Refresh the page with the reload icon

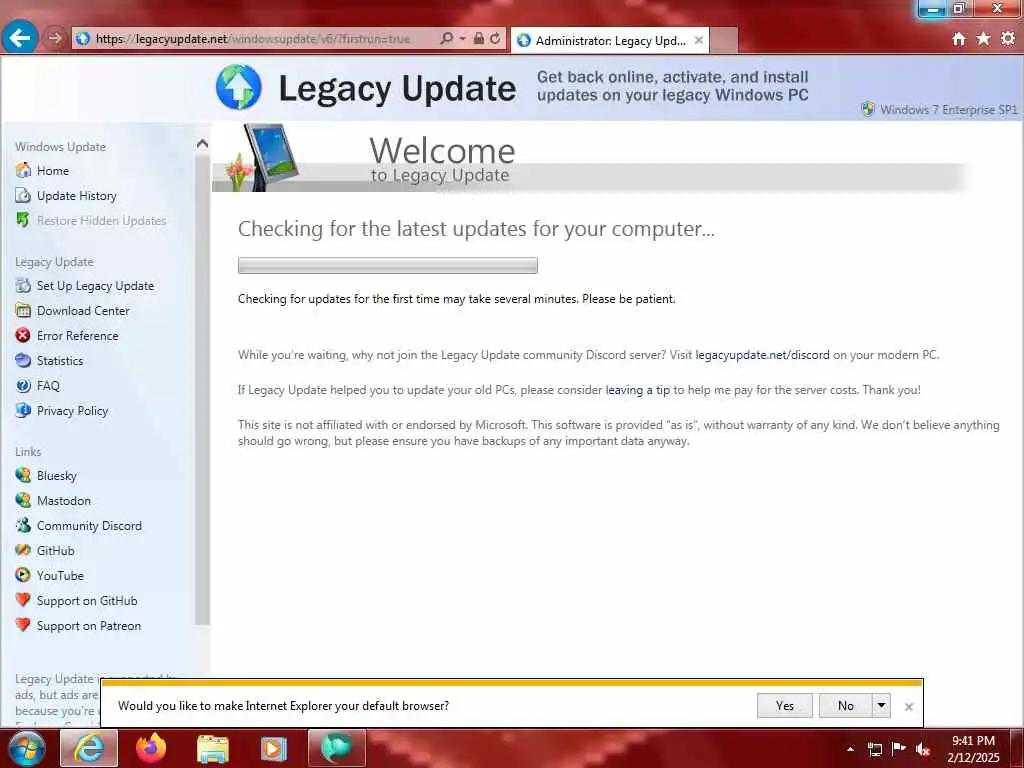point(495,39)
